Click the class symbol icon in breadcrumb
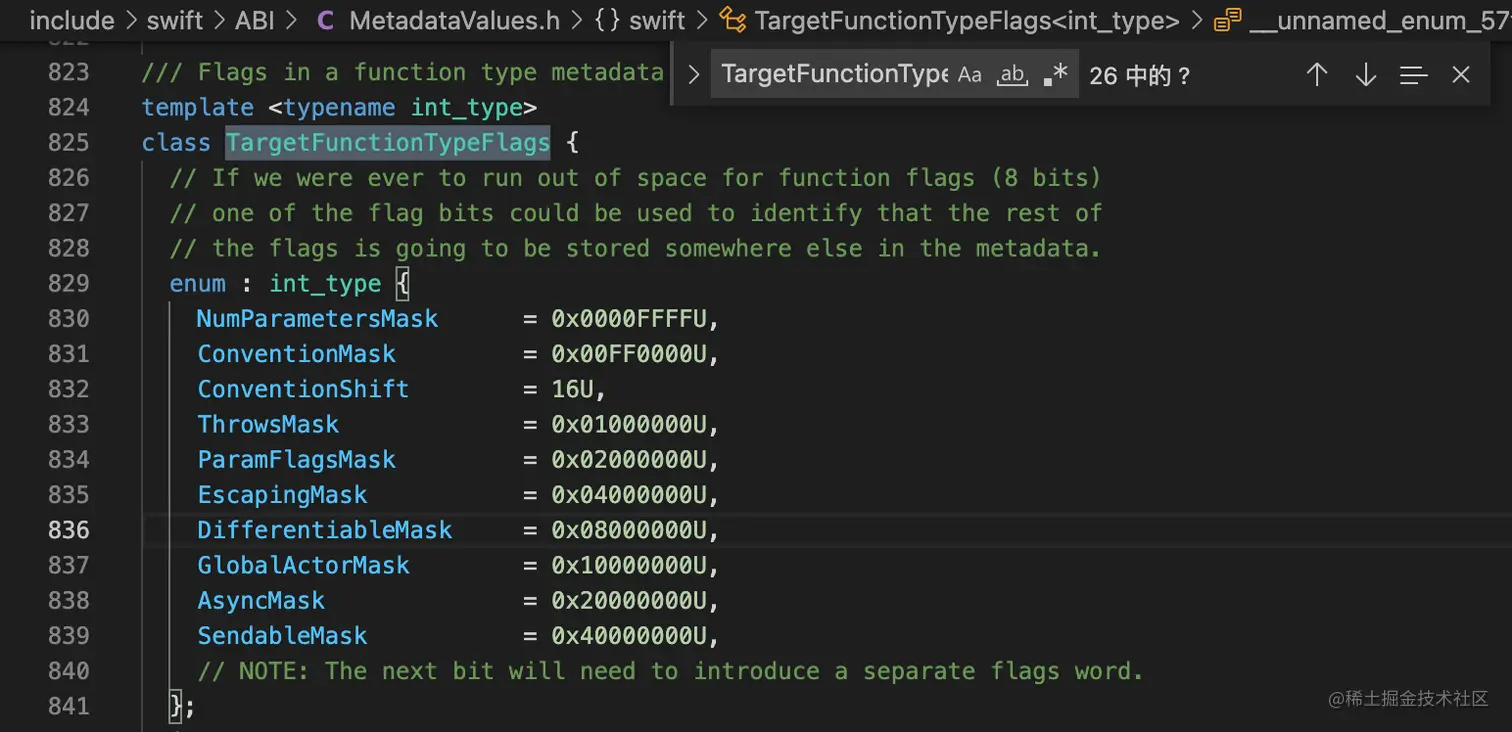The height and width of the screenshot is (732, 1512). coord(733,20)
